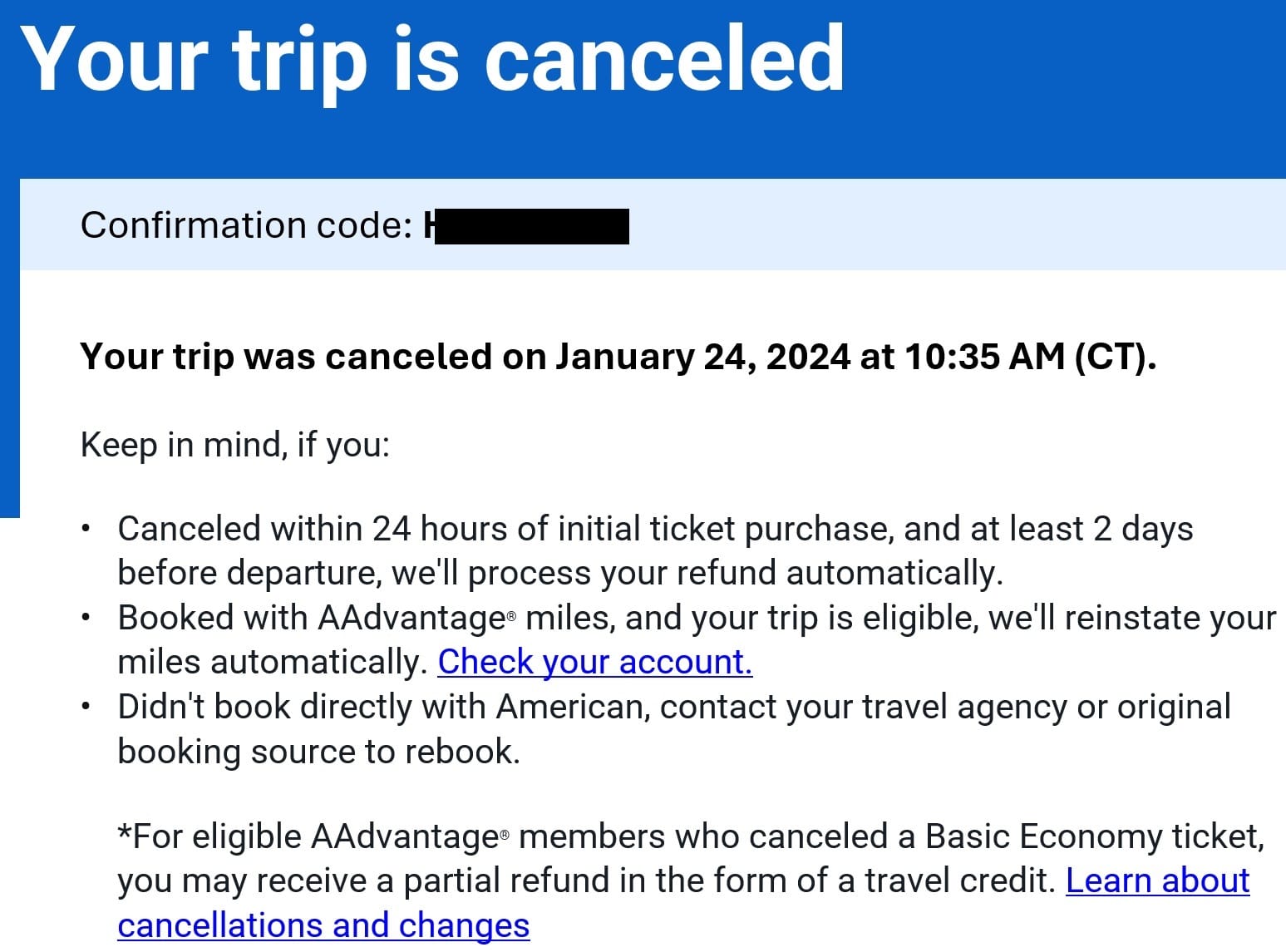
Task: Click the "Confirmation code:" label
Action: tap(246, 225)
